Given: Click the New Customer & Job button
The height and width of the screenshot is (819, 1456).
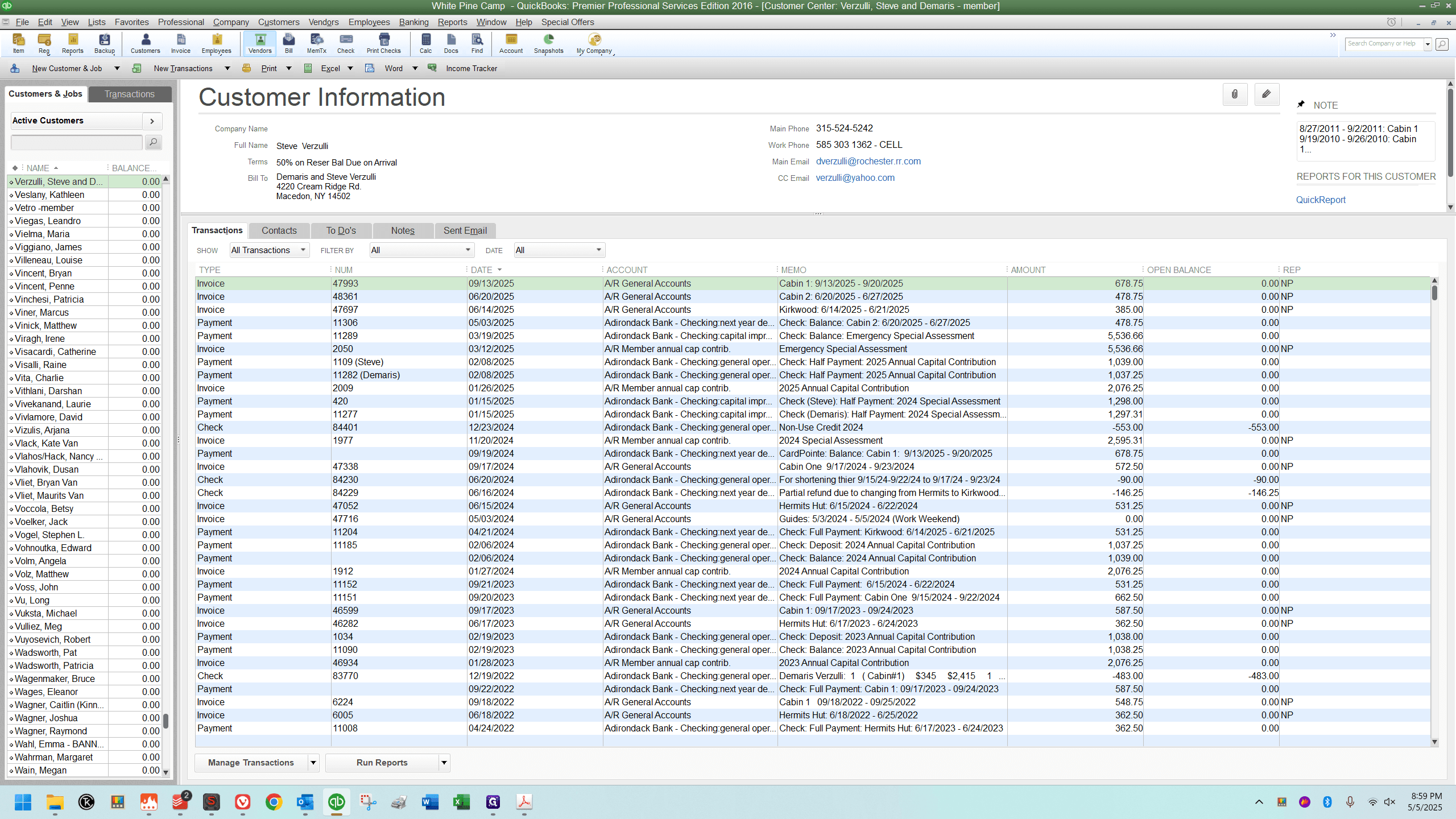Looking at the screenshot, I should [x=67, y=68].
